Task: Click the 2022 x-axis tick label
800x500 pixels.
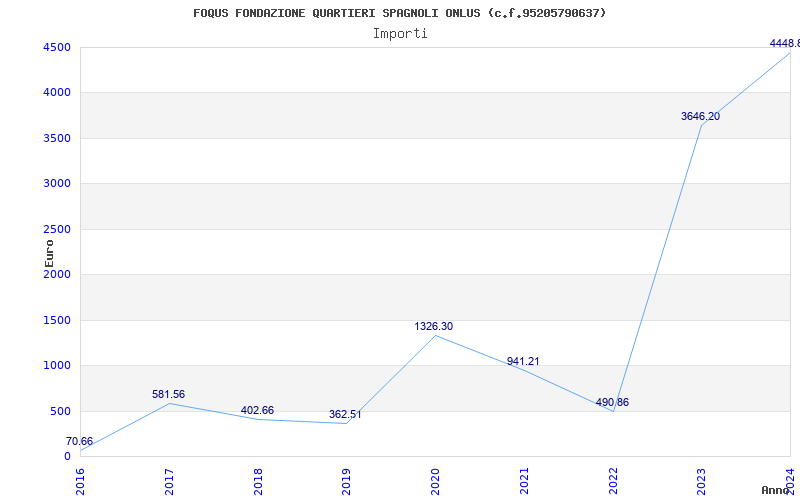Action: click(613, 481)
